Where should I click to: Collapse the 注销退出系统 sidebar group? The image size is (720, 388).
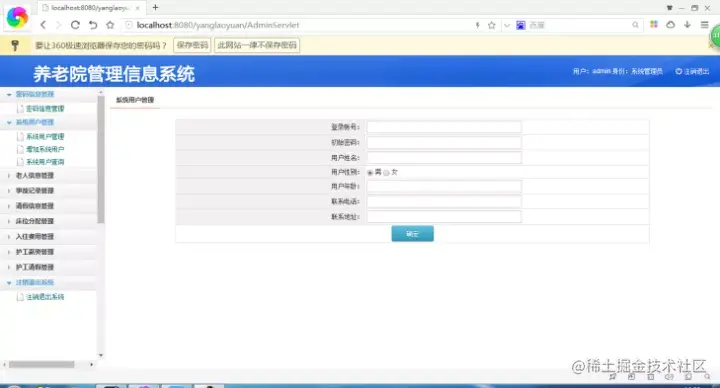coord(34,282)
